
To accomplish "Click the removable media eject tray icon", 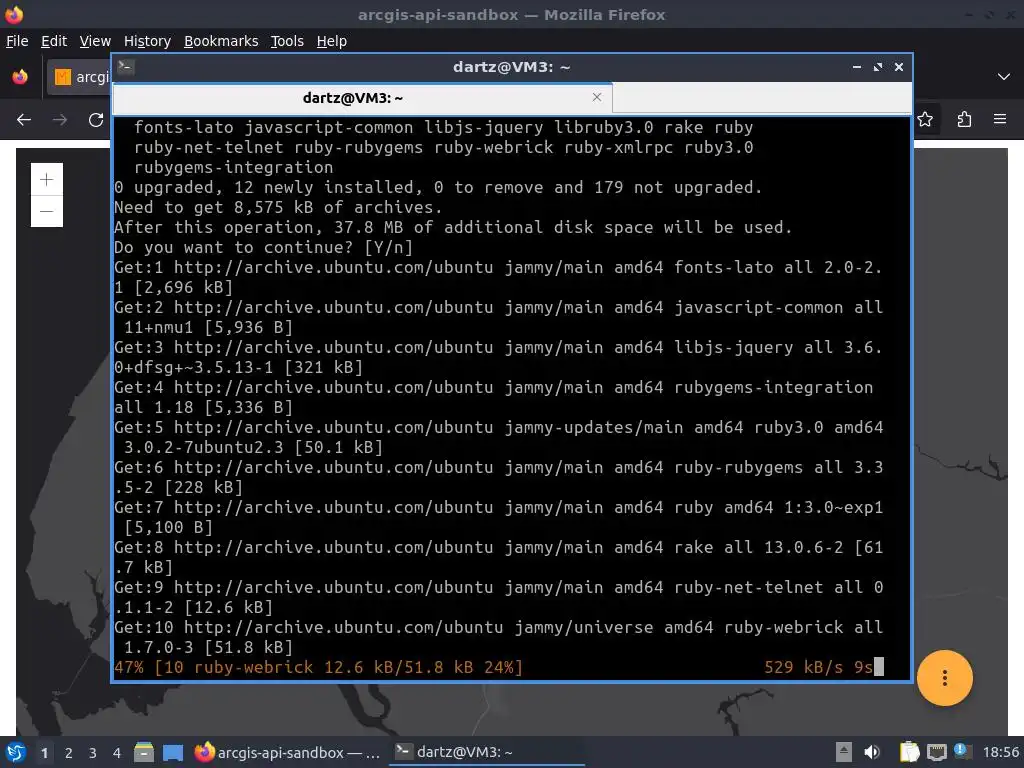I will [x=844, y=752].
